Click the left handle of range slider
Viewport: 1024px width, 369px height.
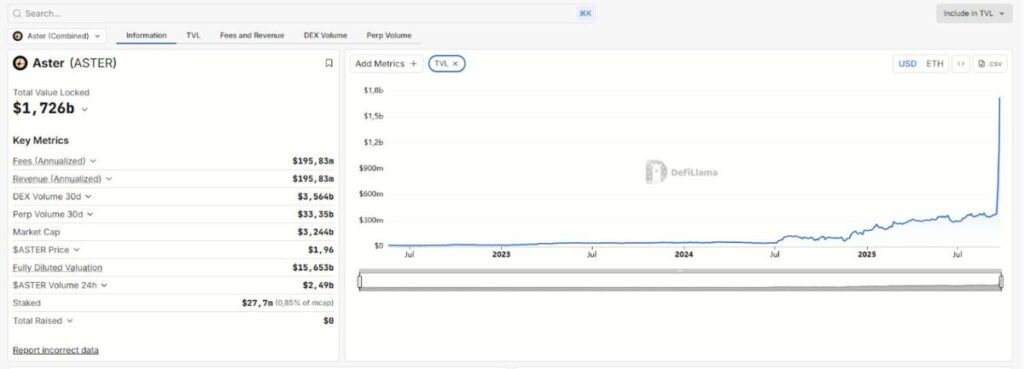360,281
